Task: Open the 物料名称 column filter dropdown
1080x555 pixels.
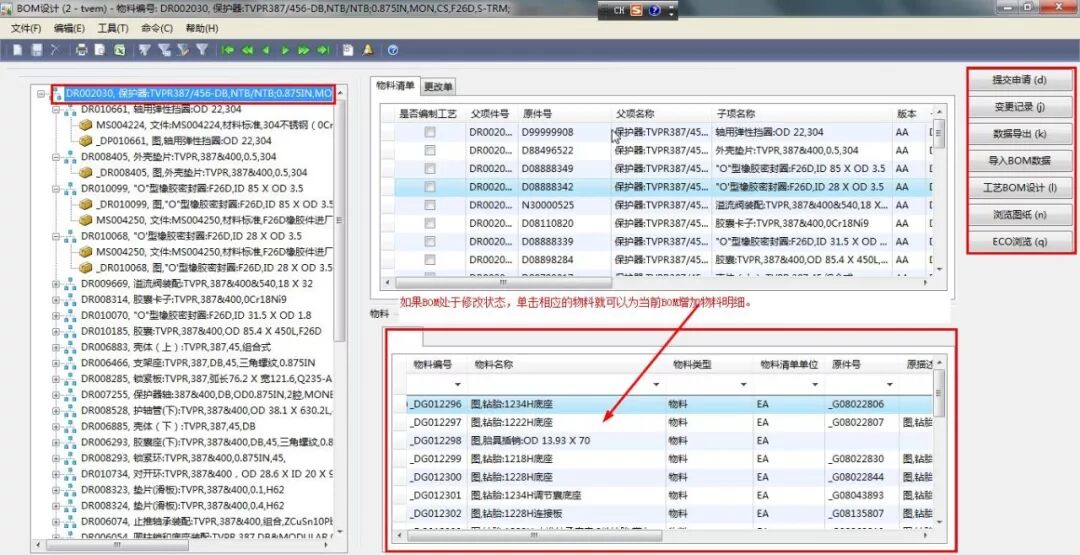Action: pos(656,384)
